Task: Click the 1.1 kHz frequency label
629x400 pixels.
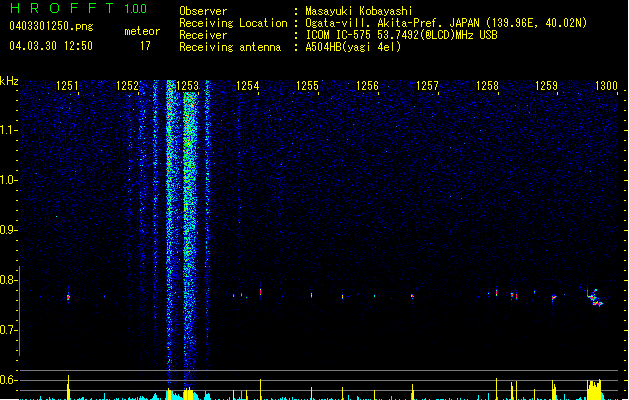Action: [x=8, y=130]
